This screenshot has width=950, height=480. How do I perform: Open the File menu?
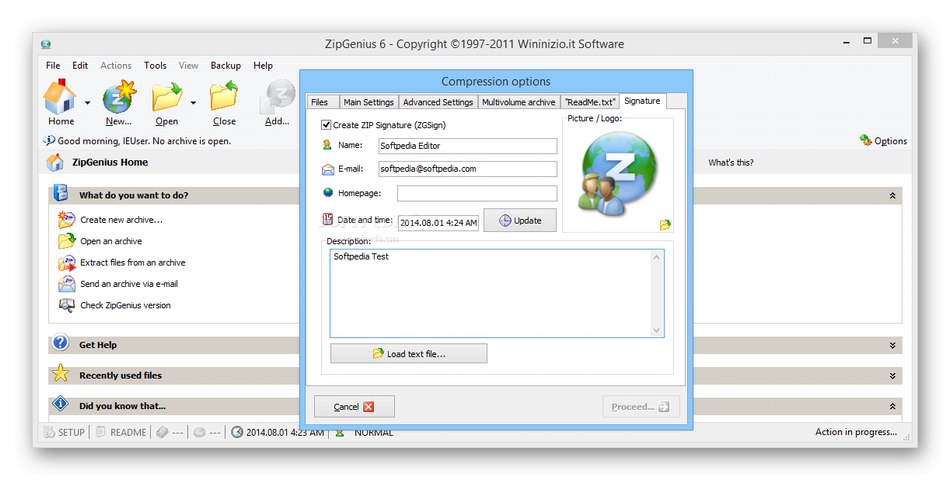pos(53,65)
